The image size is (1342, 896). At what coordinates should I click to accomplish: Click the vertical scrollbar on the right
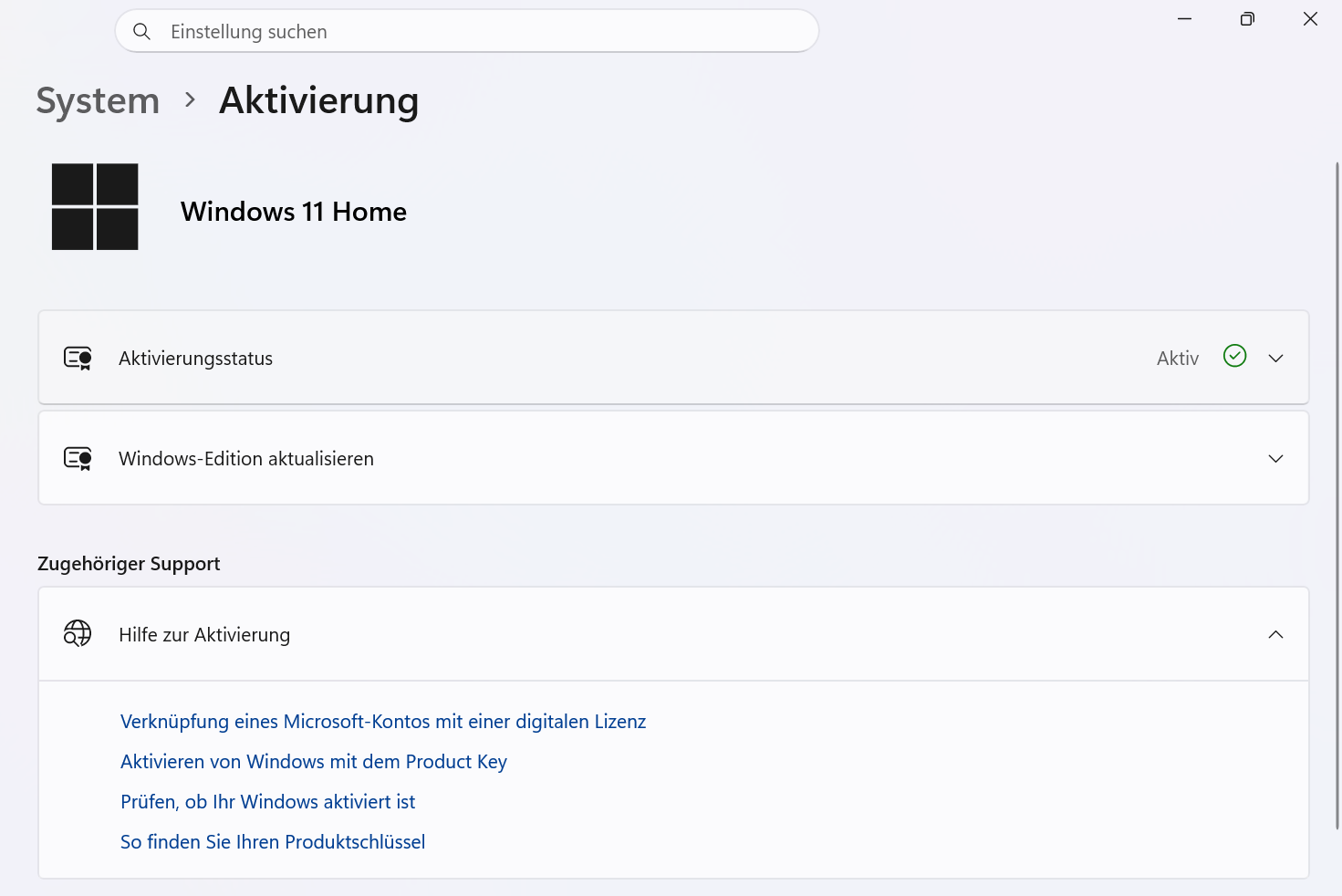1337,495
